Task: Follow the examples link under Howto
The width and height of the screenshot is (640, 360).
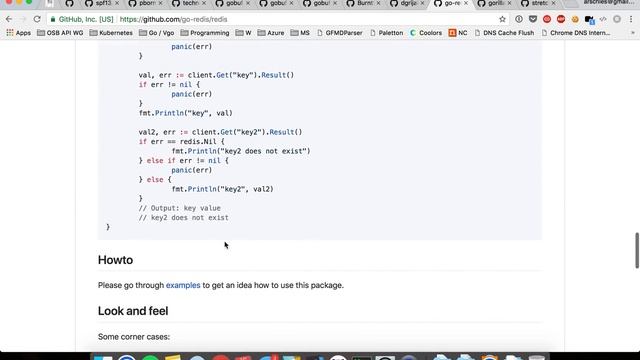Action: point(183,285)
